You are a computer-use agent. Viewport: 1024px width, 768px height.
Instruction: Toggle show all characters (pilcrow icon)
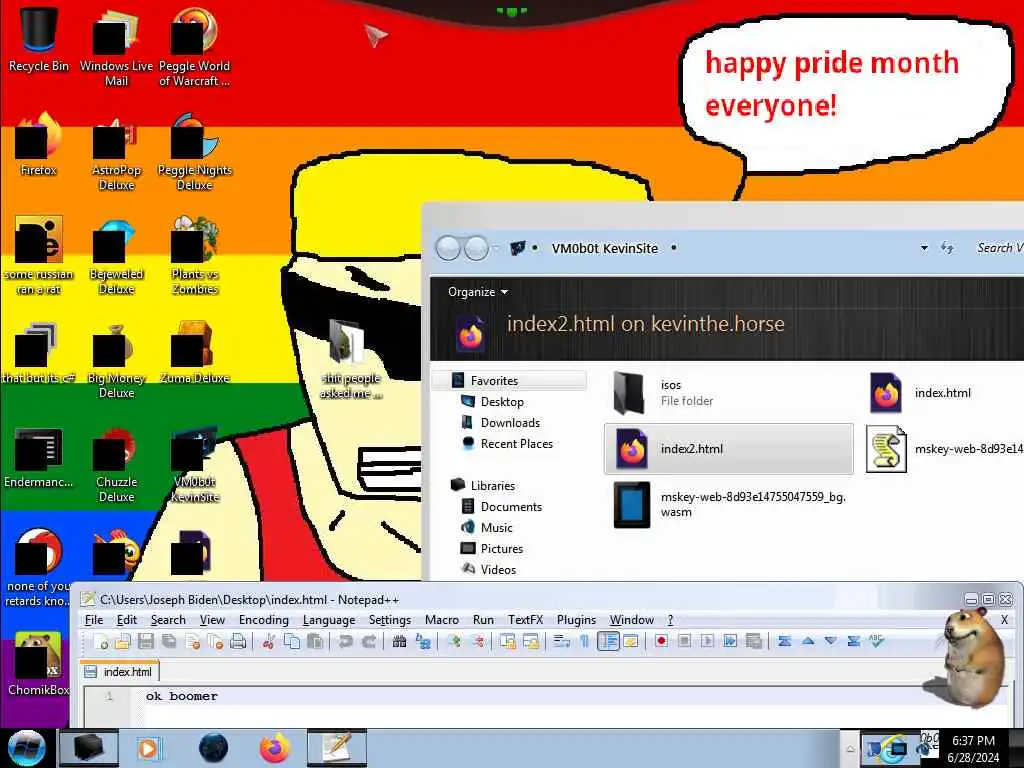point(584,642)
